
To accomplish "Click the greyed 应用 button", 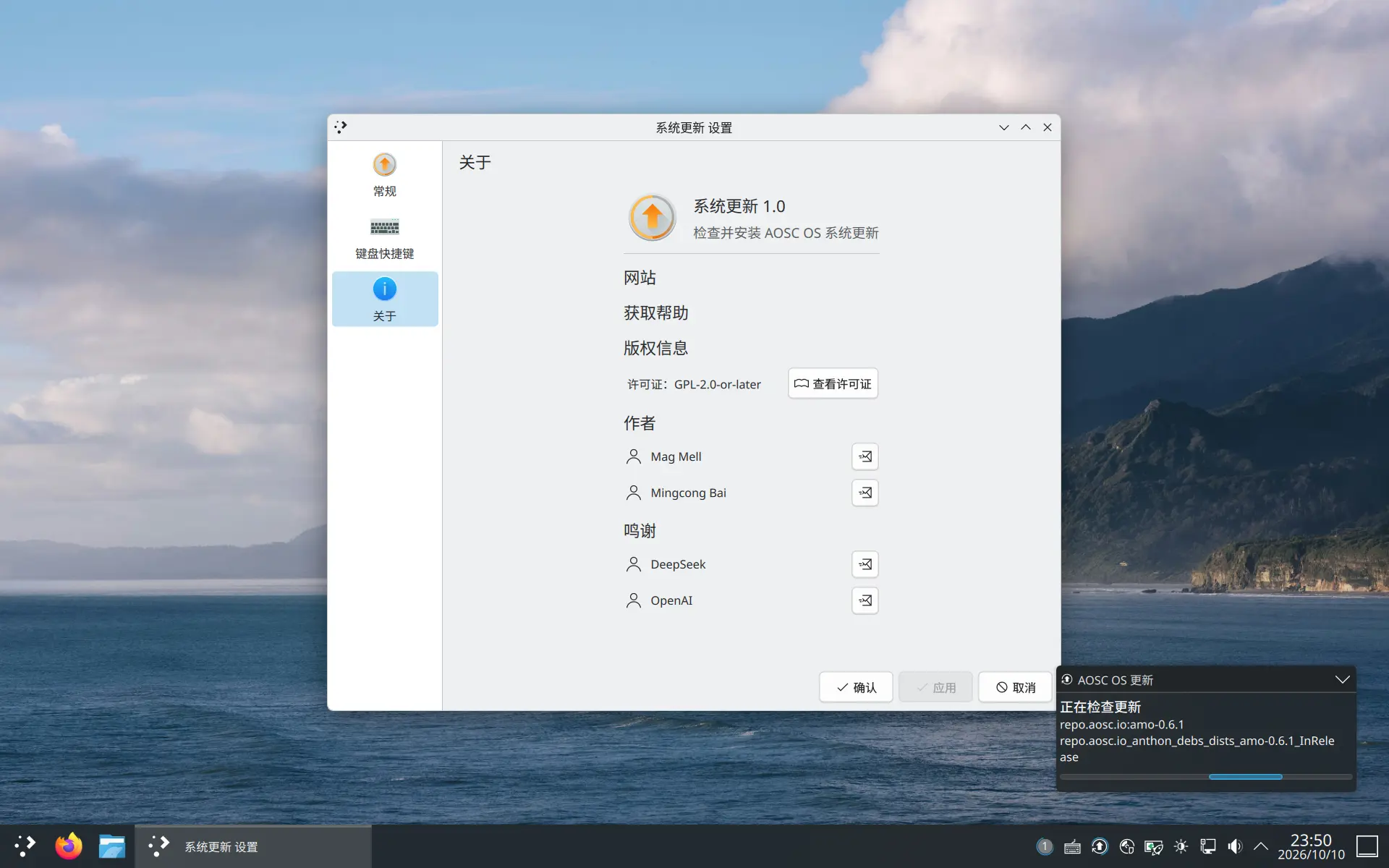I will coord(935,687).
